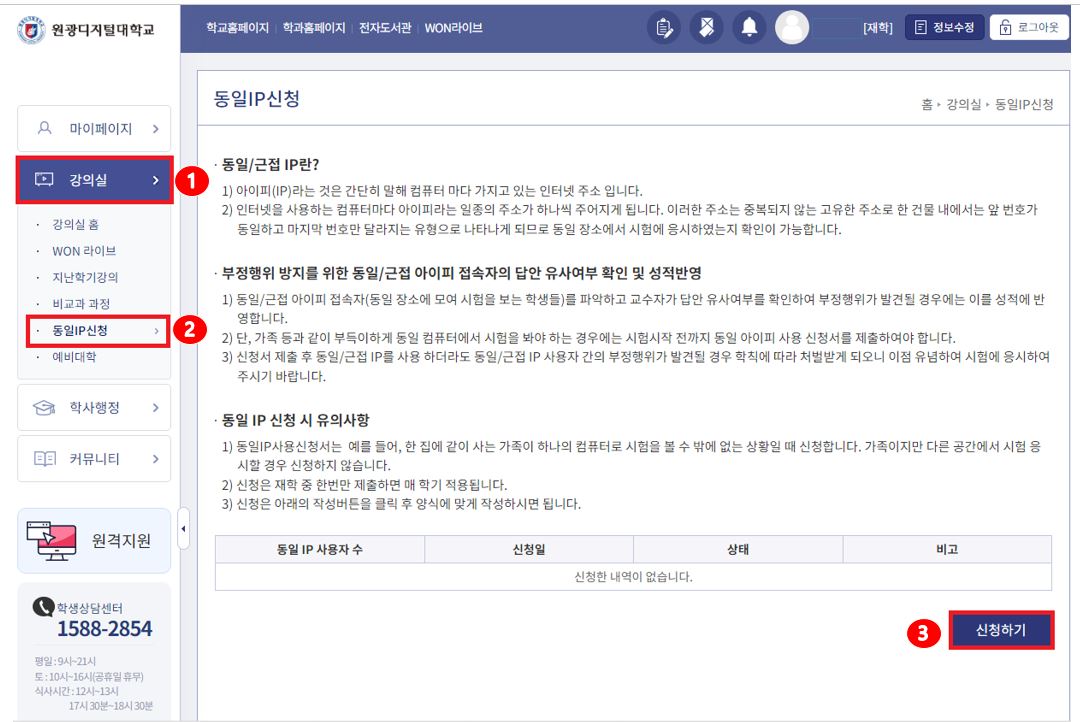1080x722 pixels.
Task: Click 홈 in the breadcrumb
Action: point(927,104)
